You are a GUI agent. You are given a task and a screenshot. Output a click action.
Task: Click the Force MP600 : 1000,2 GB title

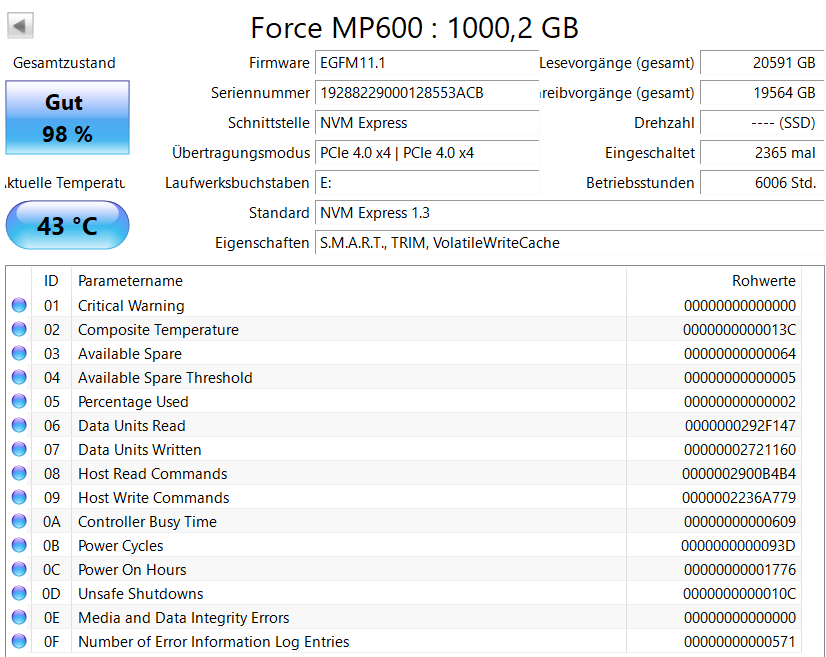point(415,28)
